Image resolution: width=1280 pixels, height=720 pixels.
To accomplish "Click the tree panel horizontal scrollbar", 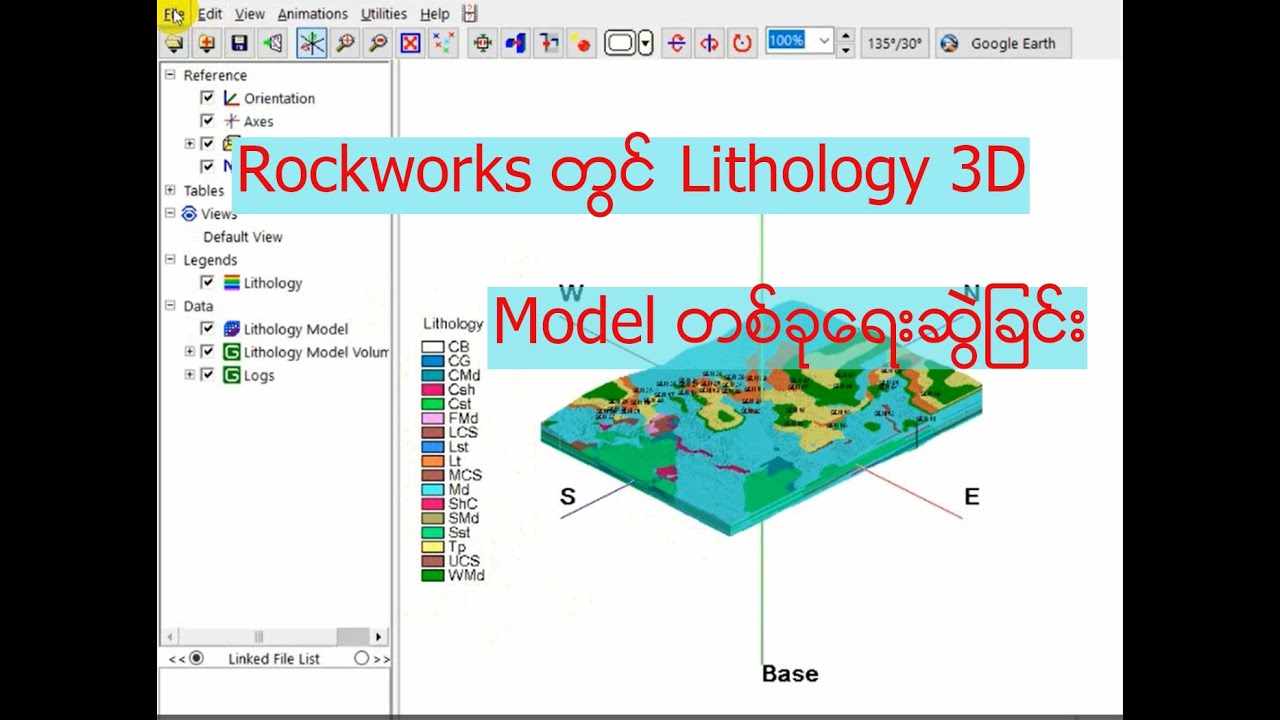I will (275, 636).
